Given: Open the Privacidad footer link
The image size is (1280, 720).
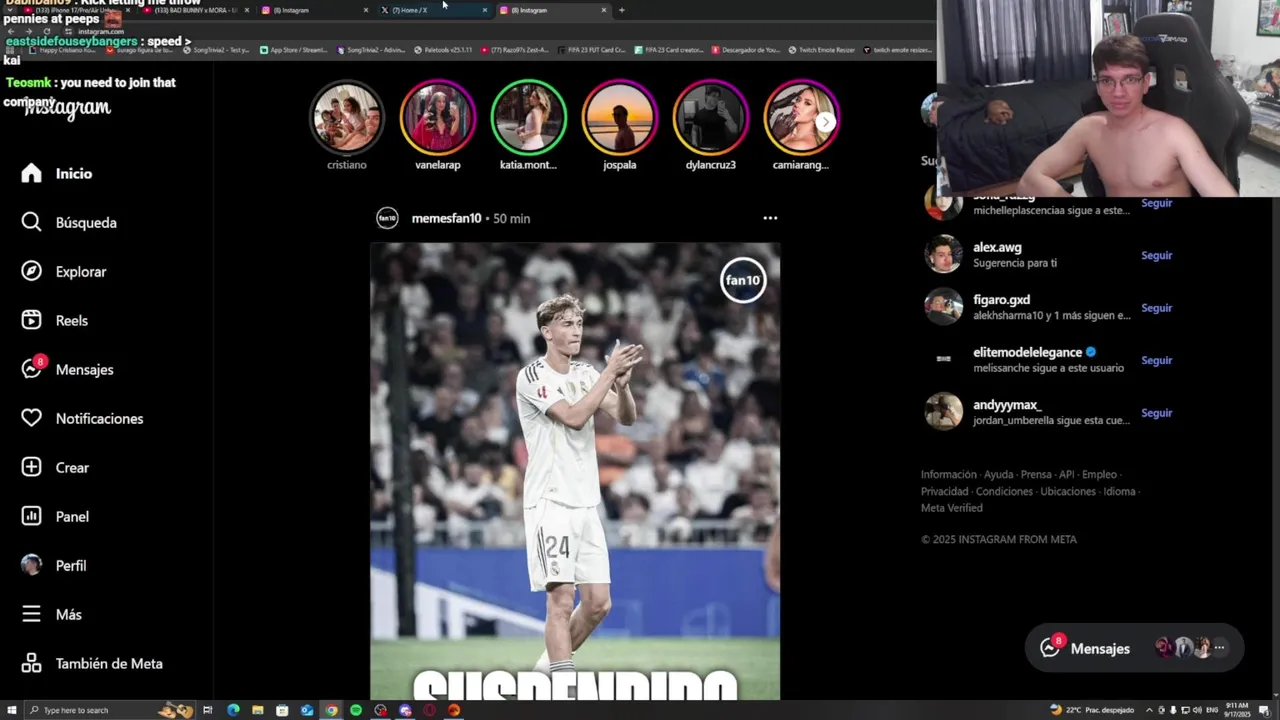Looking at the screenshot, I should click(x=944, y=492).
